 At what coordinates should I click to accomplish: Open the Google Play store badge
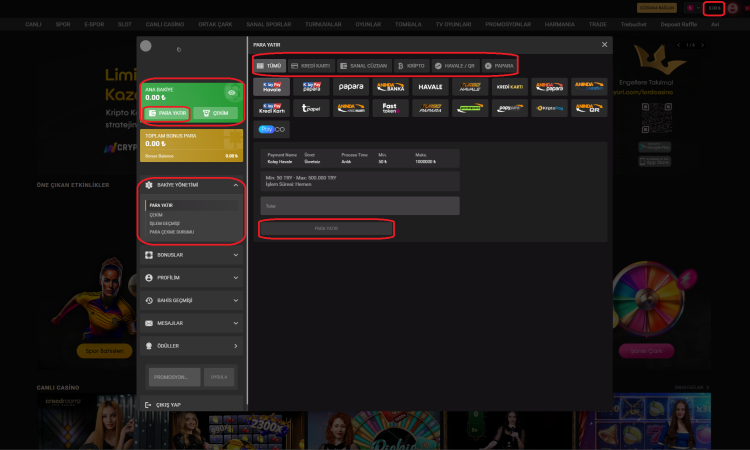coord(655,147)
